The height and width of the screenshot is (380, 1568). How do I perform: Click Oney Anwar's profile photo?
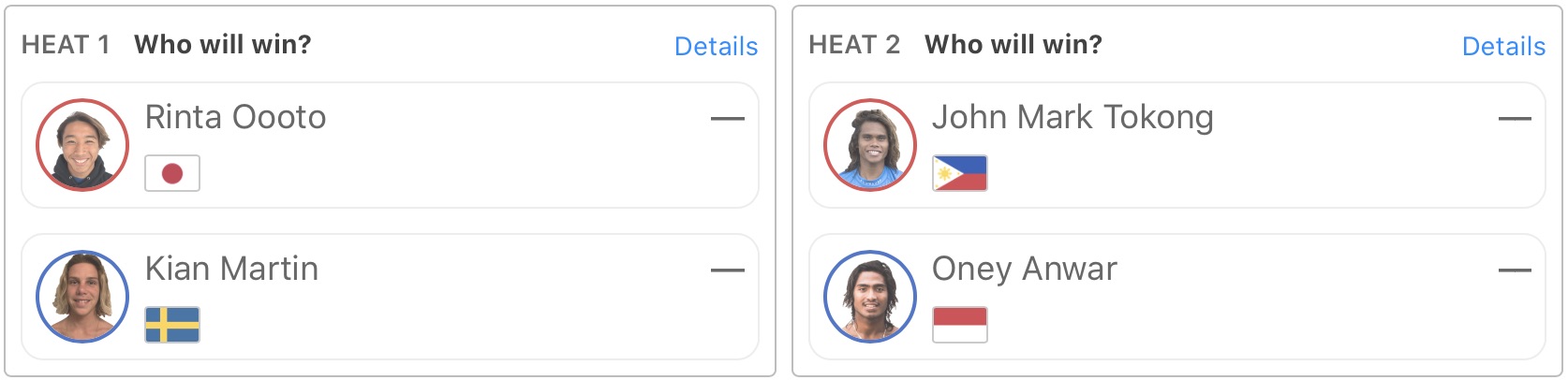(x=870, y=297)
